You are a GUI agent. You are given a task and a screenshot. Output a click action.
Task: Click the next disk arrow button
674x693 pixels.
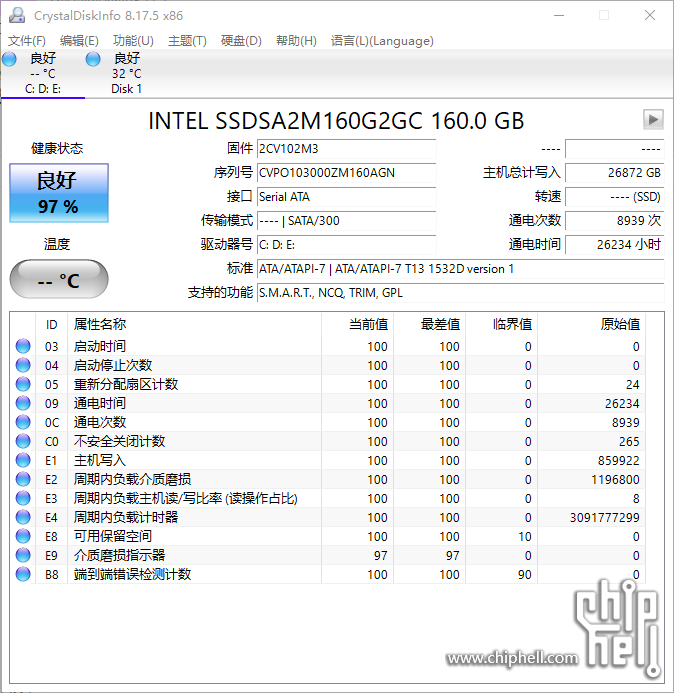653,120
